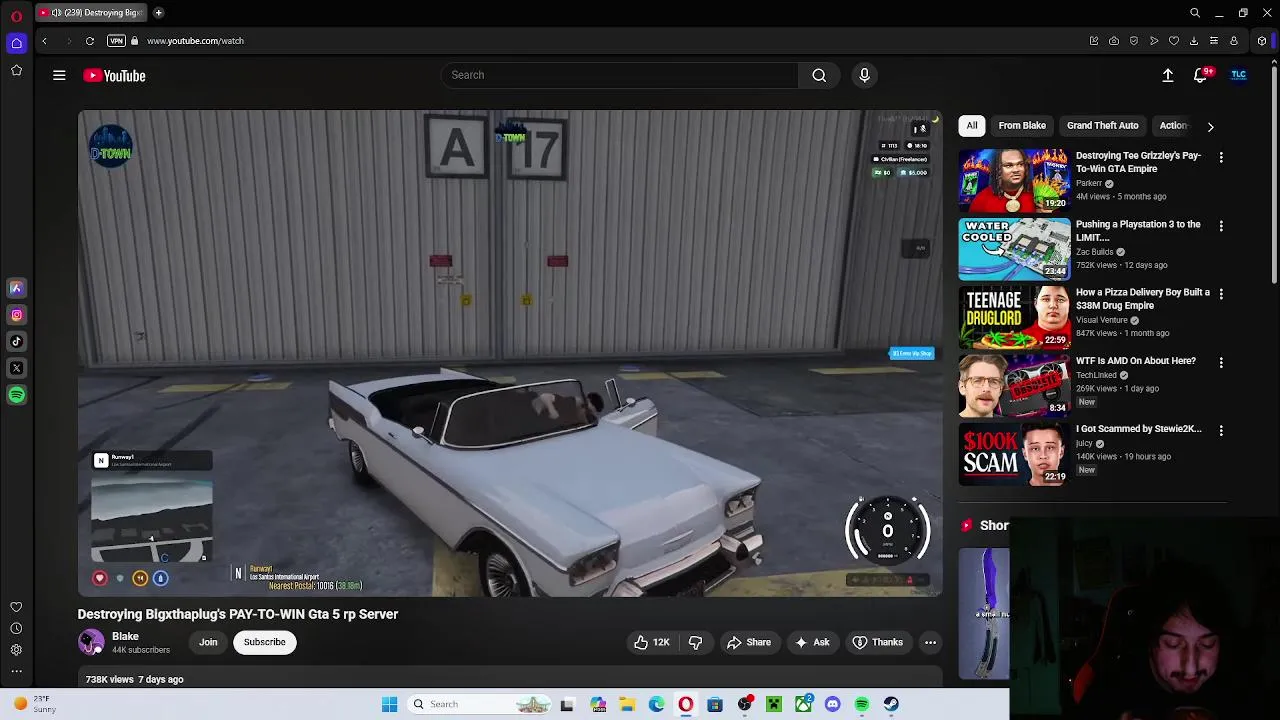Open the $100K Scam video thumbnail

(1014, 453)
